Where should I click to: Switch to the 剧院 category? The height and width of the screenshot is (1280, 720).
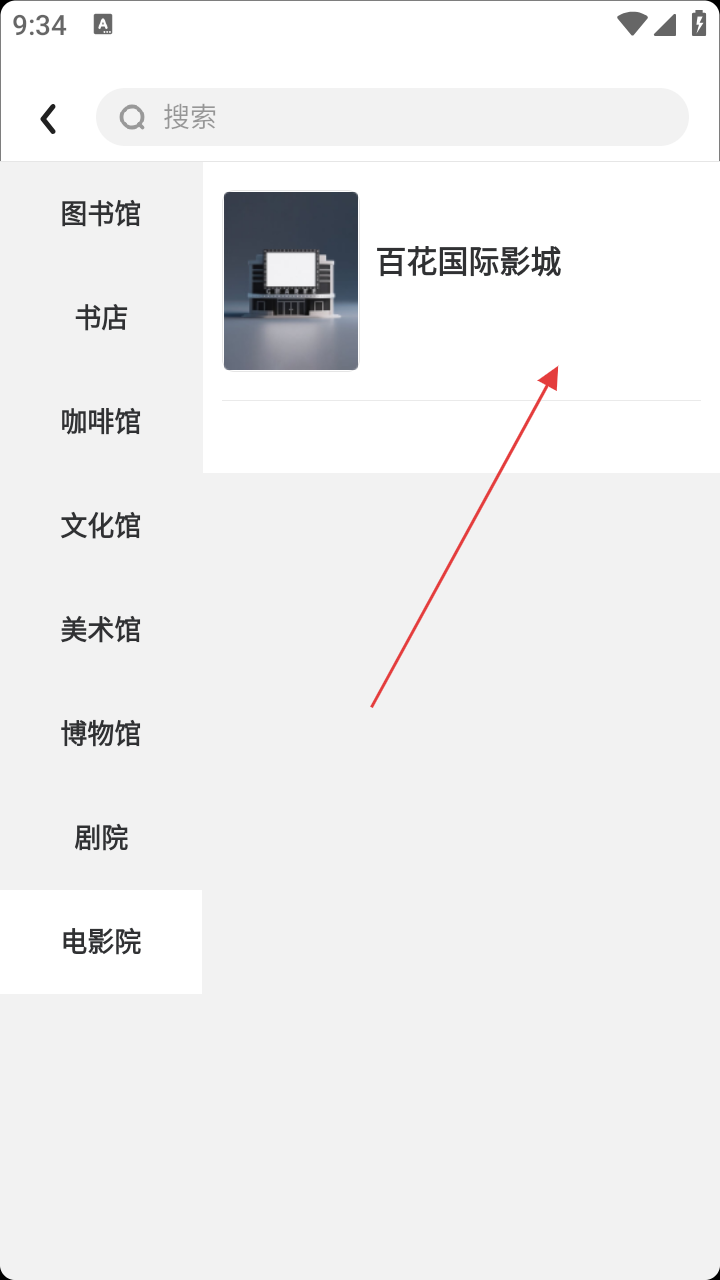[101, 838]
